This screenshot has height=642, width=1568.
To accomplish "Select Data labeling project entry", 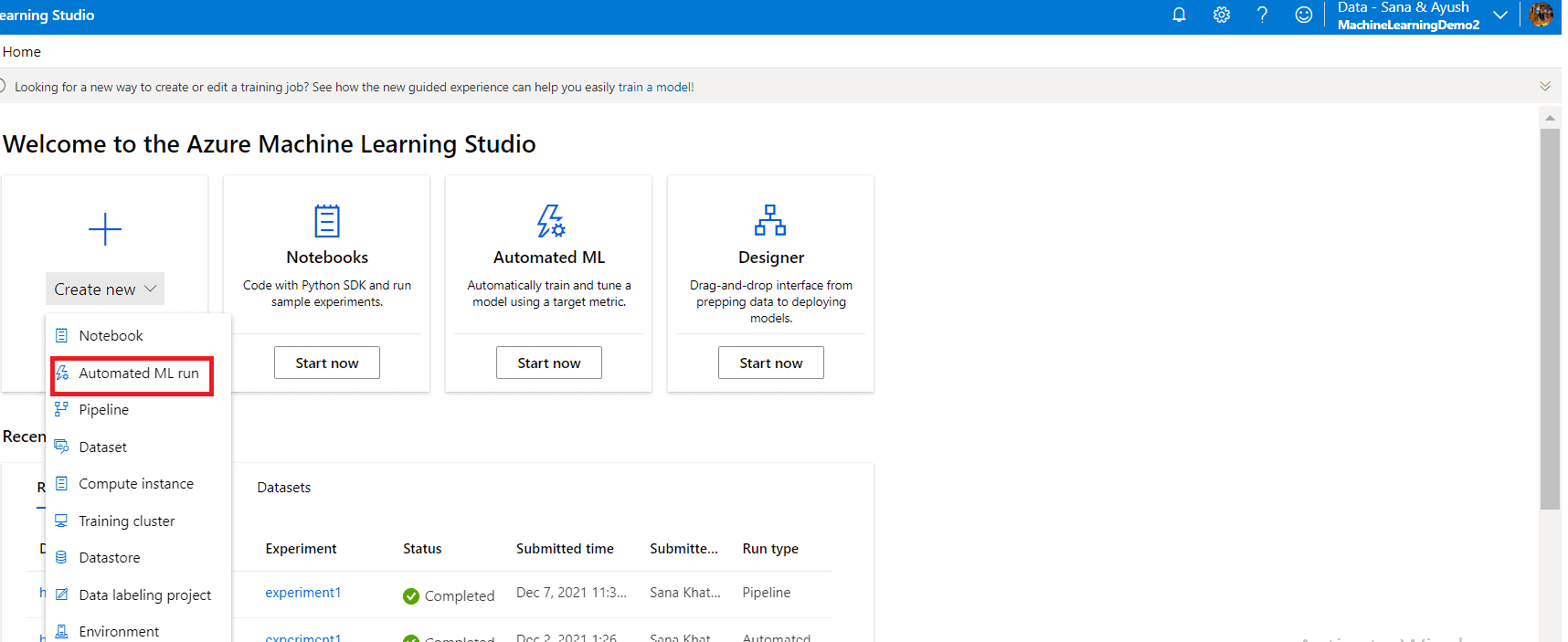I will [138, 595].
